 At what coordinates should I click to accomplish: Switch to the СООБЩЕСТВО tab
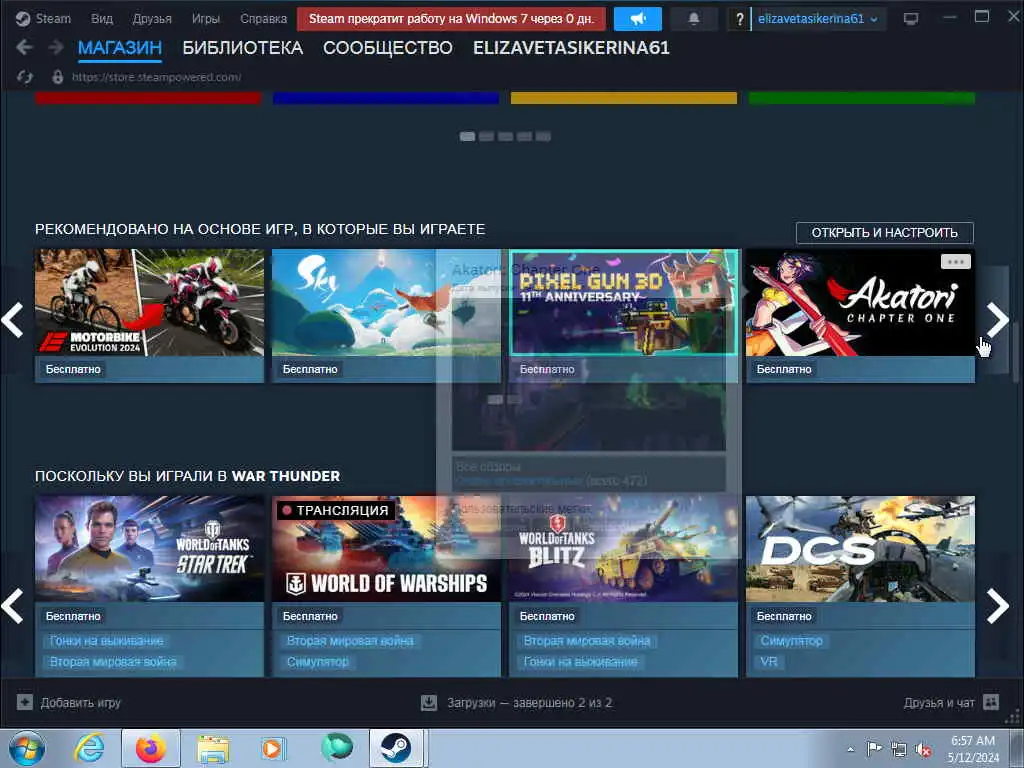tap(387, 48)
